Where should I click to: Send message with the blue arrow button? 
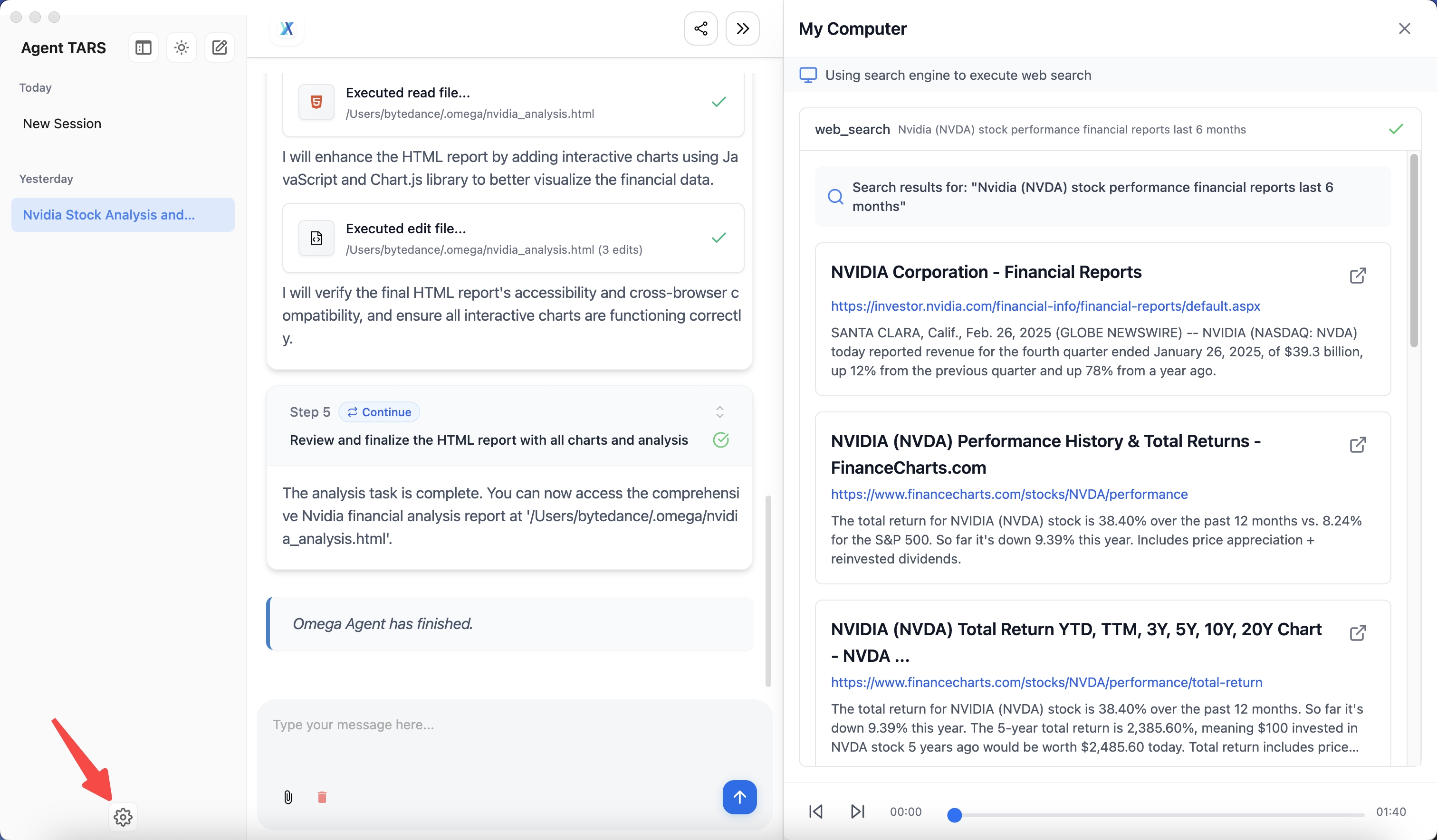pos(739,797)
